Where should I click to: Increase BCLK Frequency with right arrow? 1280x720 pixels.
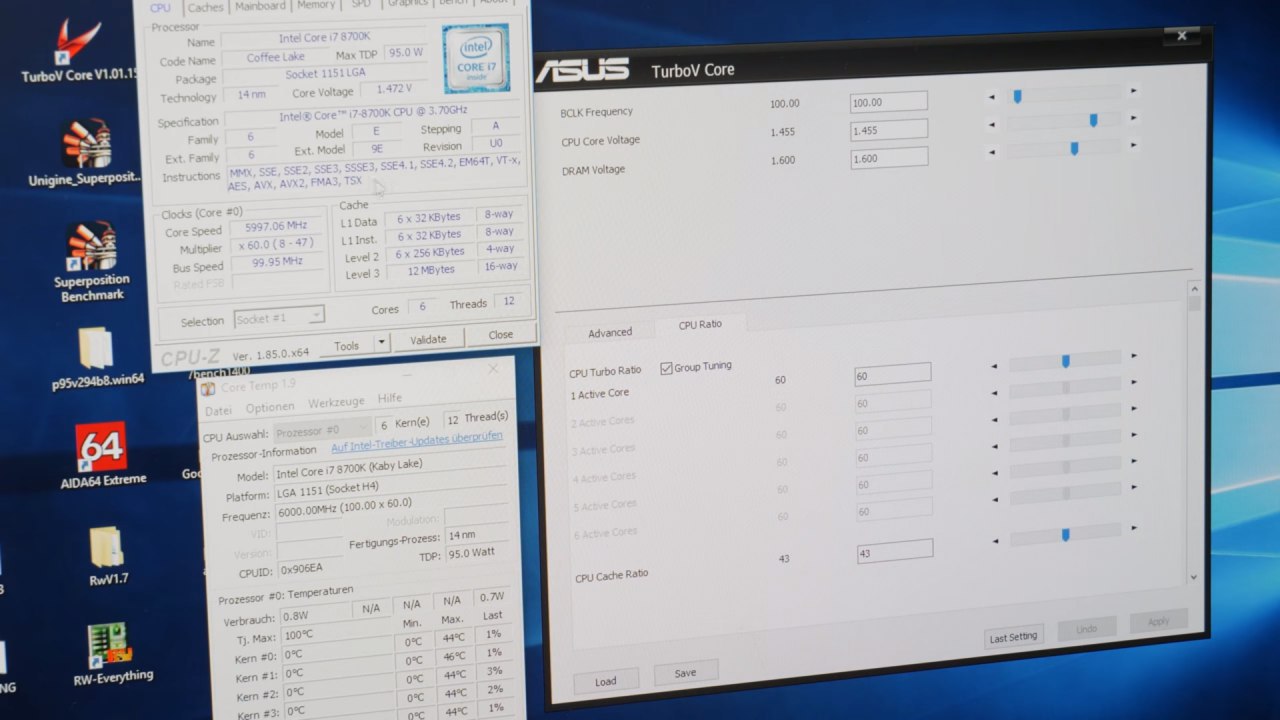coord(1133,91)
